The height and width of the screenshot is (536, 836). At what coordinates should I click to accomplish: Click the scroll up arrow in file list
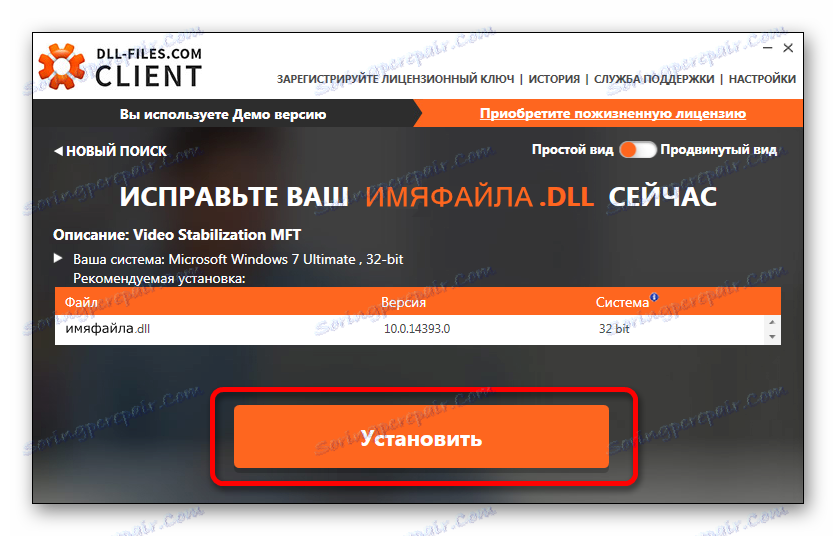[x=772, y=322]
